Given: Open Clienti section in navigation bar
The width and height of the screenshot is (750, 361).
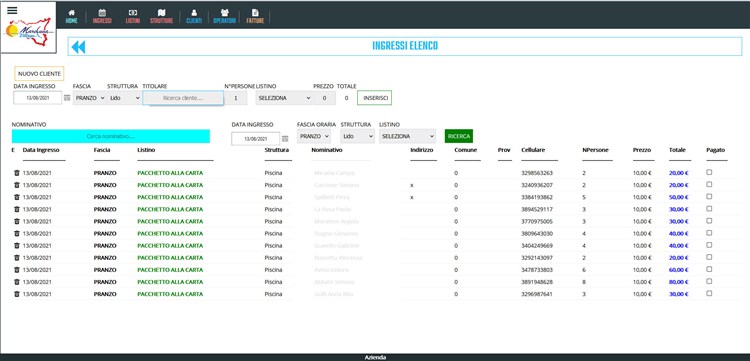Looking at the screenshot, I should coord(194,17).
